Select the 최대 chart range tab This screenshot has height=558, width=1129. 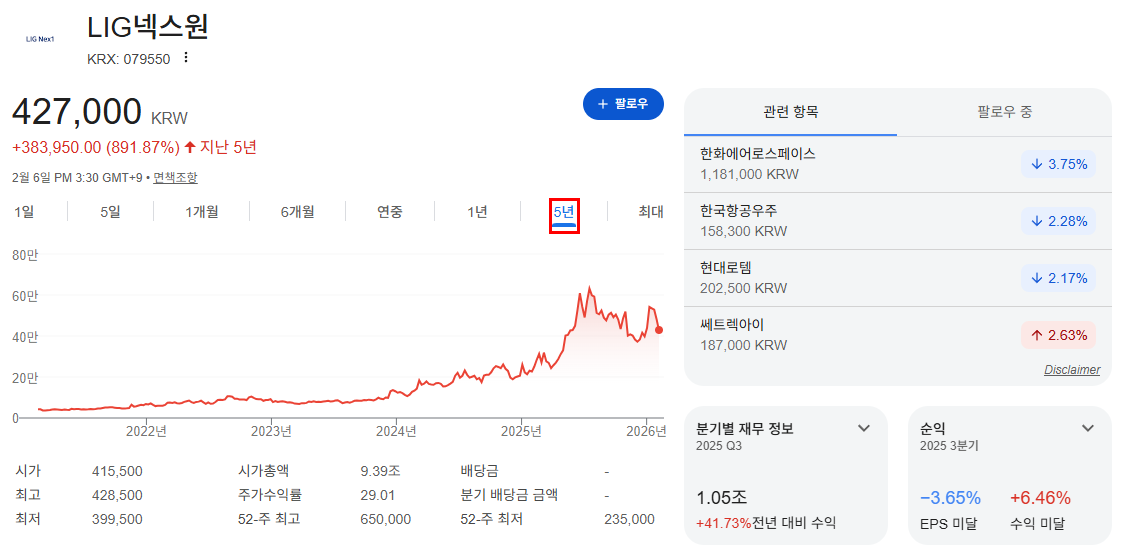coord(650,212)
